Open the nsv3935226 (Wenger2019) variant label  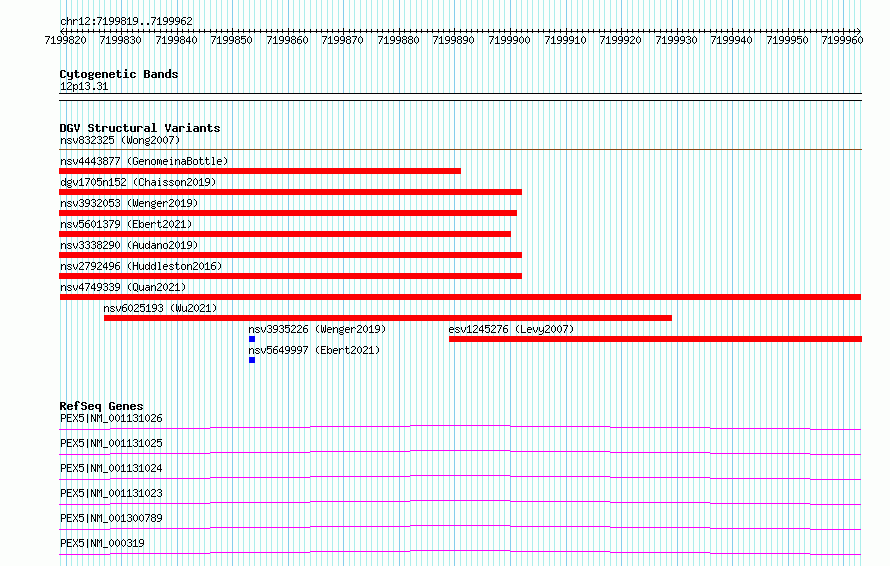(x=317, y=329)
